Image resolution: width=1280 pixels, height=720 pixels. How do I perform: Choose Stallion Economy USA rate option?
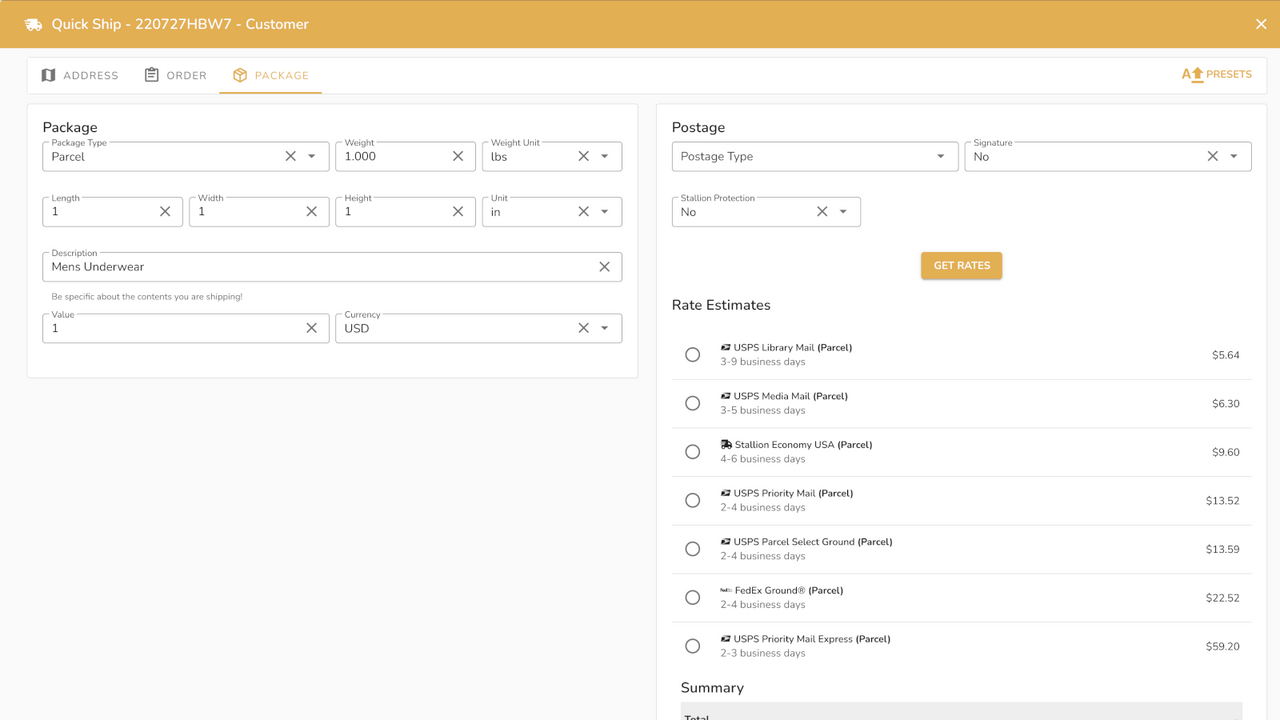(x=692, y=452)
